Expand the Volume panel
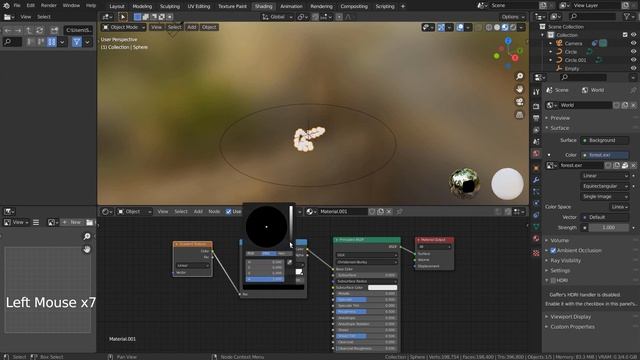Viewport: 640px width, 360px height. (x=559, y=240)
